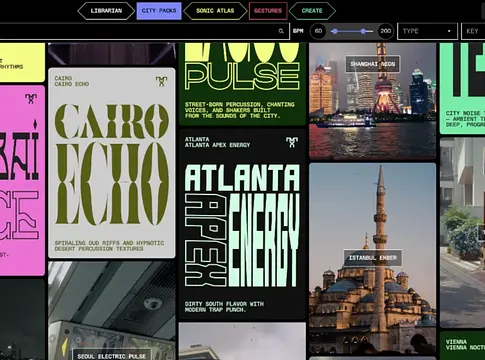Open the Key dropdown
485x360 pixels.
tap(473, 31)
